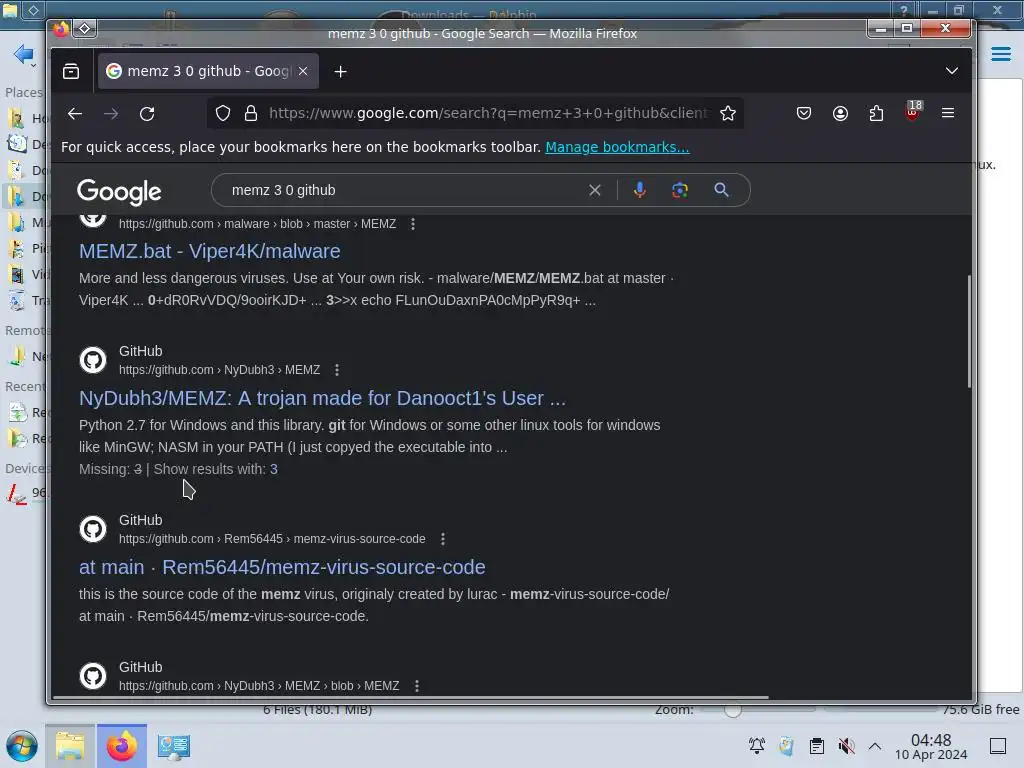The image size is (1024, 768).
Task: Reload the Google search page
Action: (147, 114)
